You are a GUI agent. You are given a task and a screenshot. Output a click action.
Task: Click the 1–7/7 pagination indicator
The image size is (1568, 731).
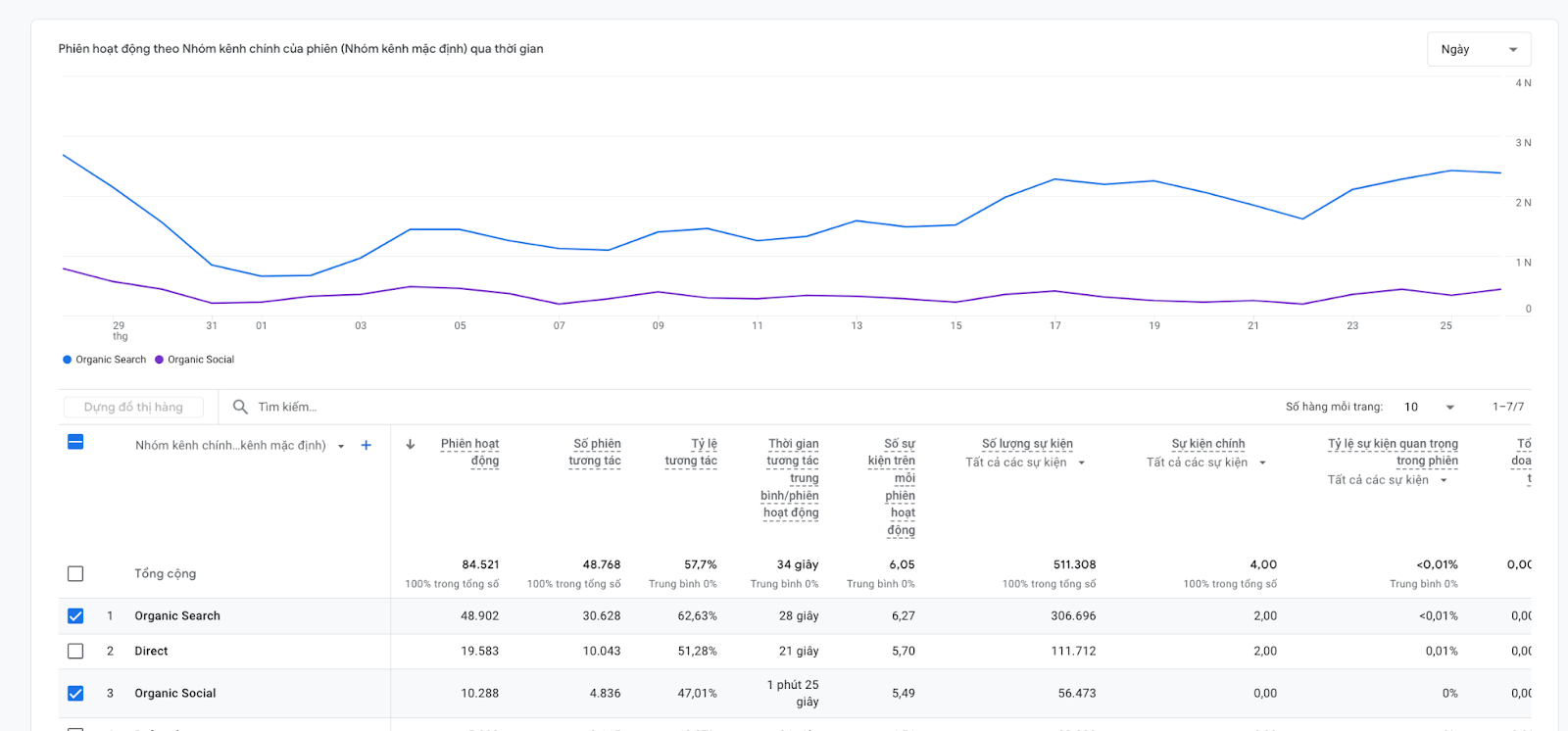1508,407
